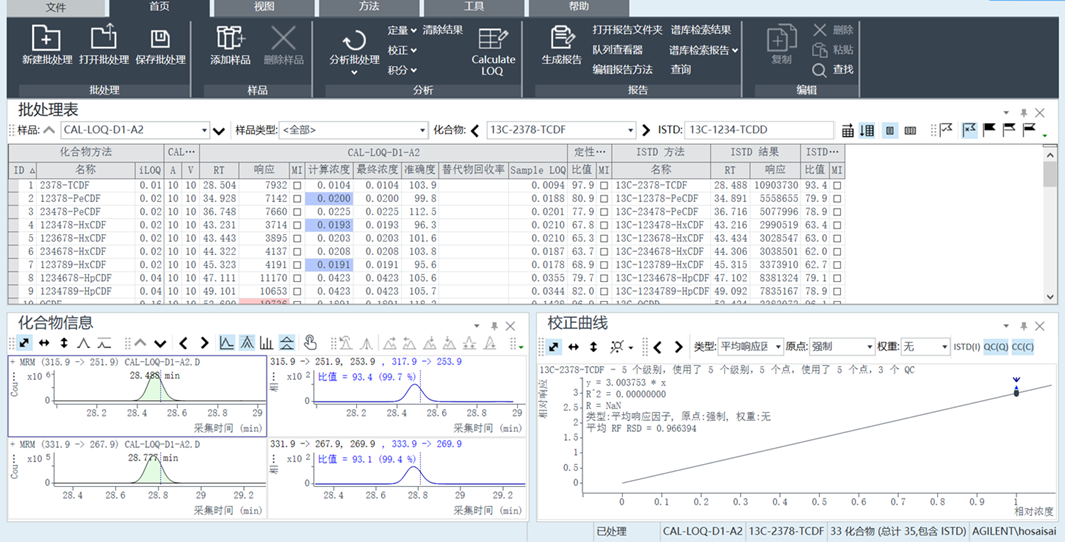Click previous level arrow in calibration curve toolbar
This screenshot has width=1065, height=542.
(x=657, y=347)
